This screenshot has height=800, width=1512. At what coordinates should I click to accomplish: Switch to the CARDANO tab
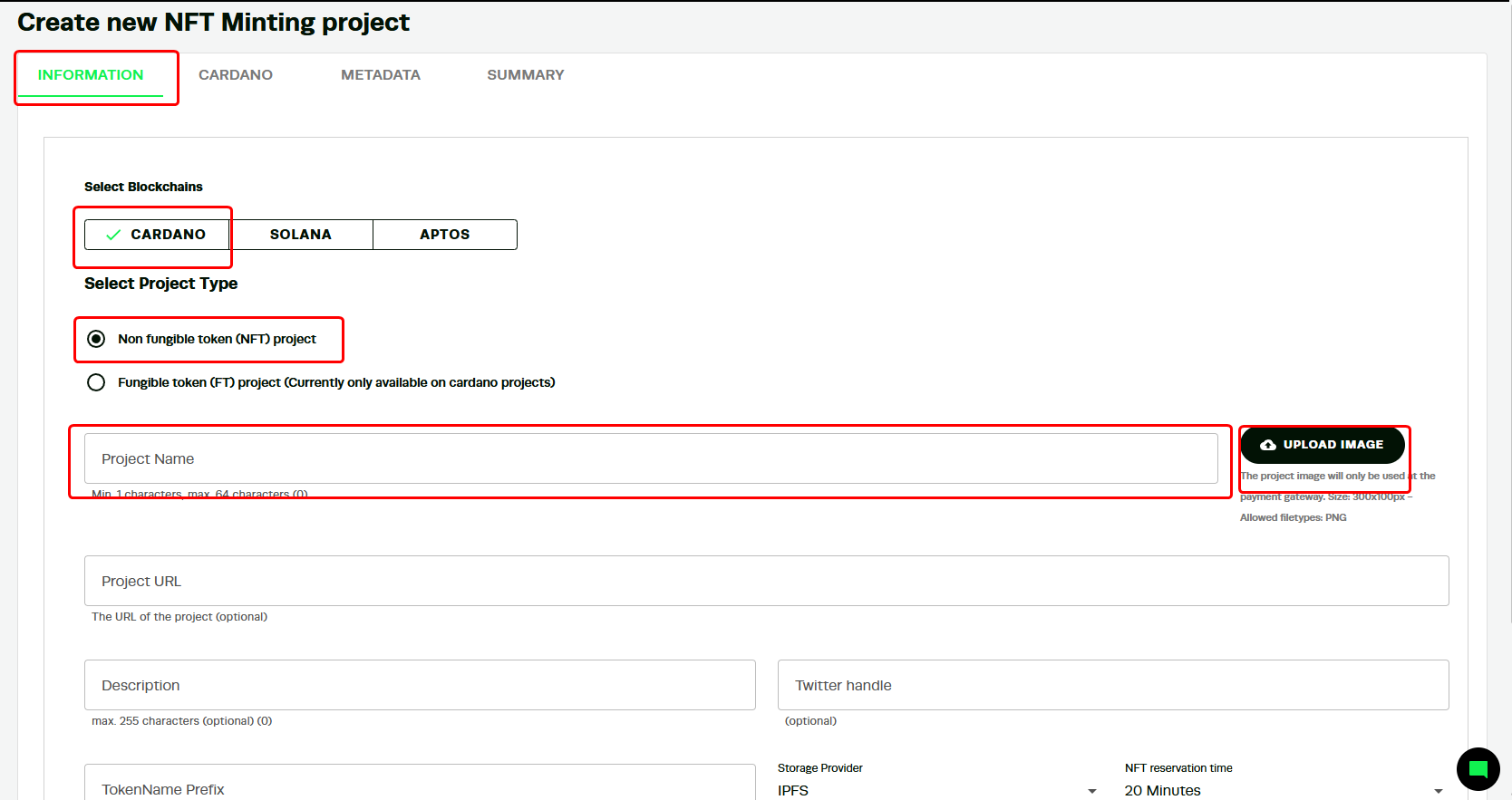point(236,75)
